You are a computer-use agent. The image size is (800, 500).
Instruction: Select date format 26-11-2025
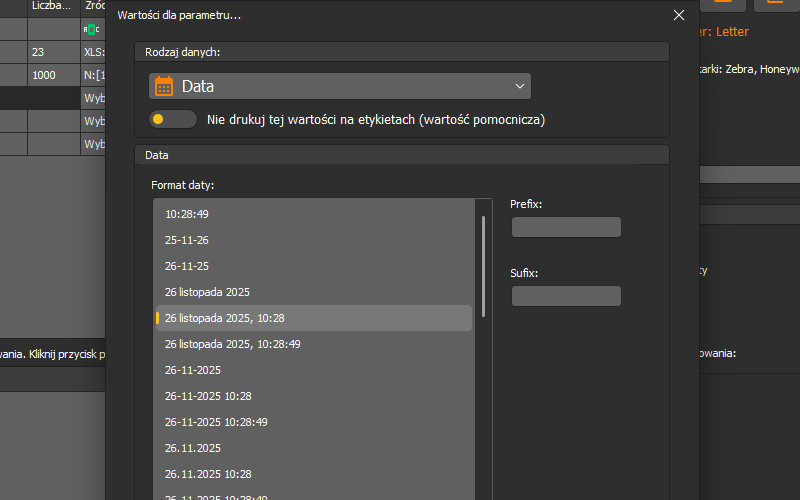[314, 370]
